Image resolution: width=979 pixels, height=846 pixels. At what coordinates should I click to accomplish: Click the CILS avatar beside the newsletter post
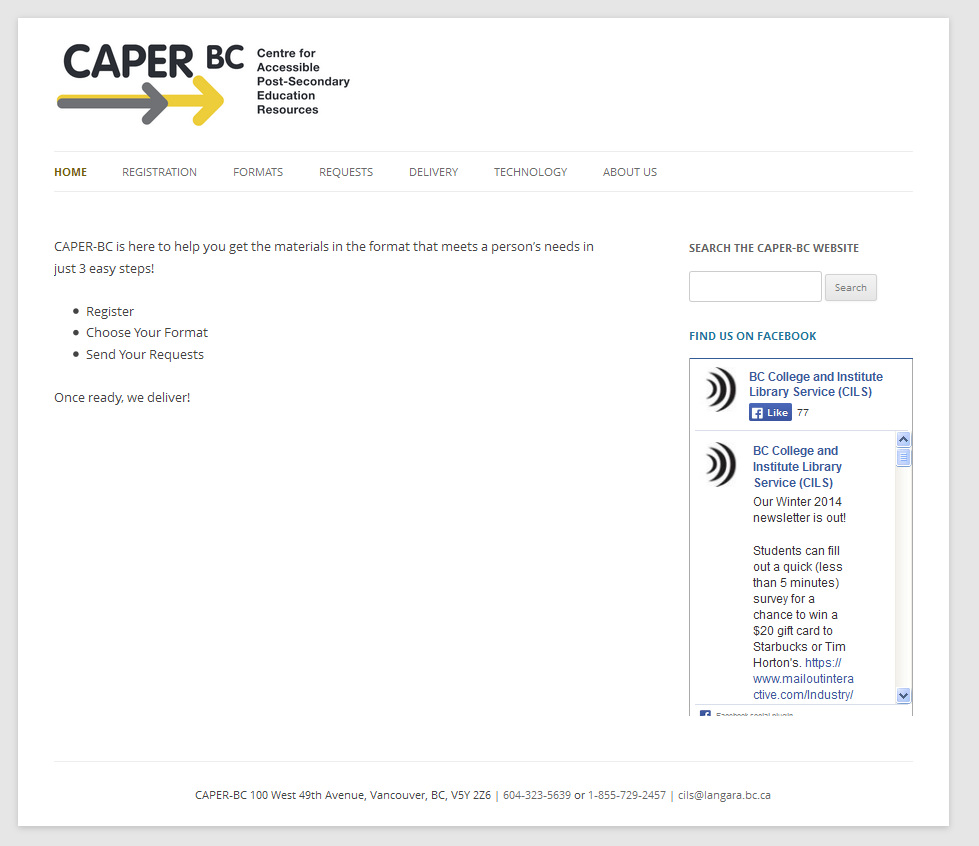[721, 465]
